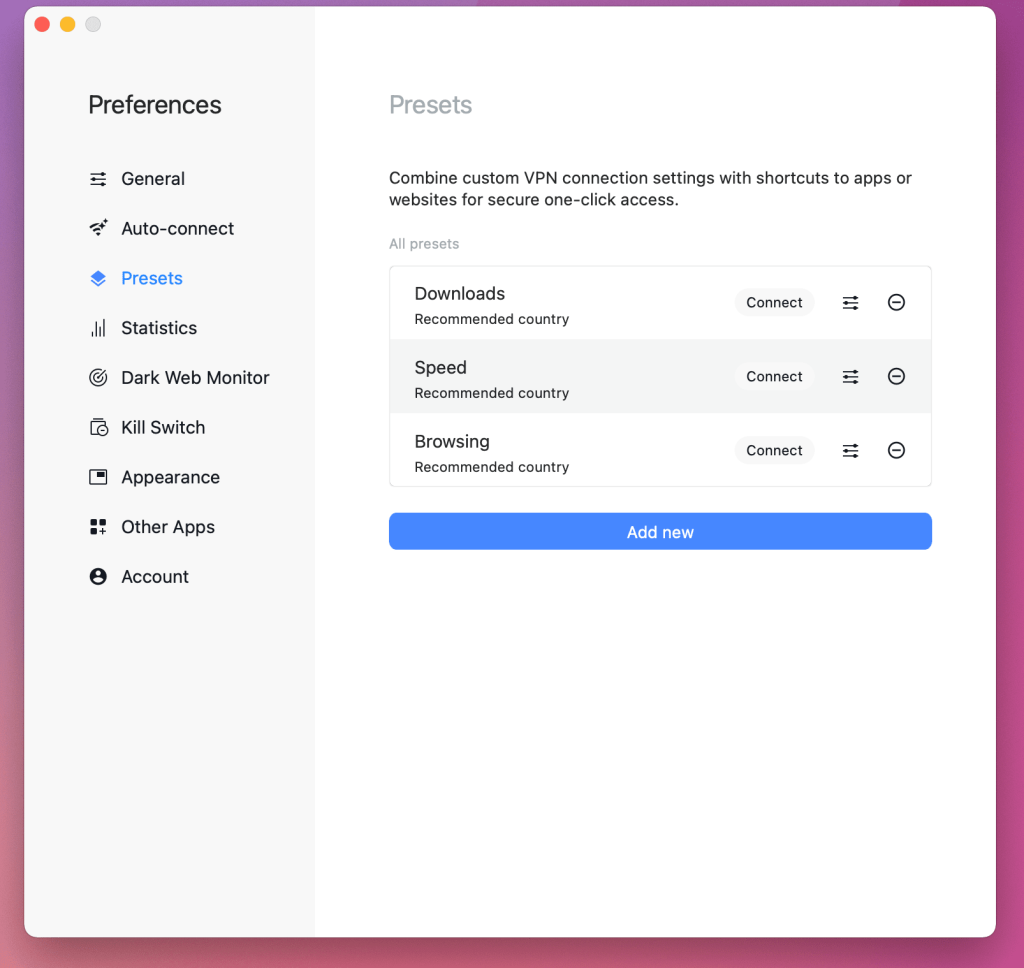This screenshot has width=1024, height=968.
Task: Click the Dark Web Monitor radar icon
Action: click(x=98, y=378)
